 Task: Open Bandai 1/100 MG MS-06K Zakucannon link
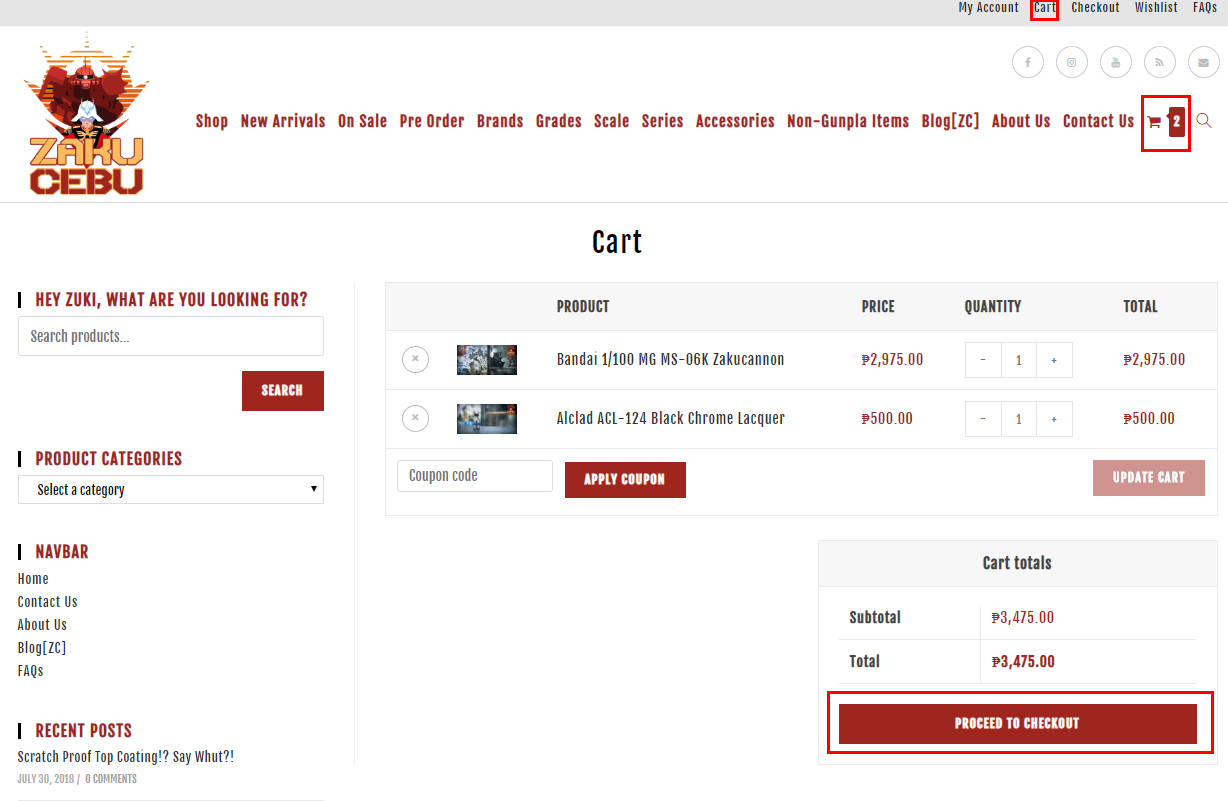670,359
